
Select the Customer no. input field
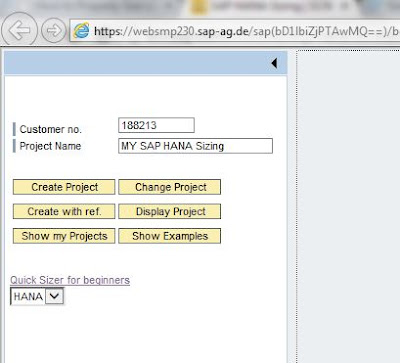pyautogui.click(x=156, y=125)
